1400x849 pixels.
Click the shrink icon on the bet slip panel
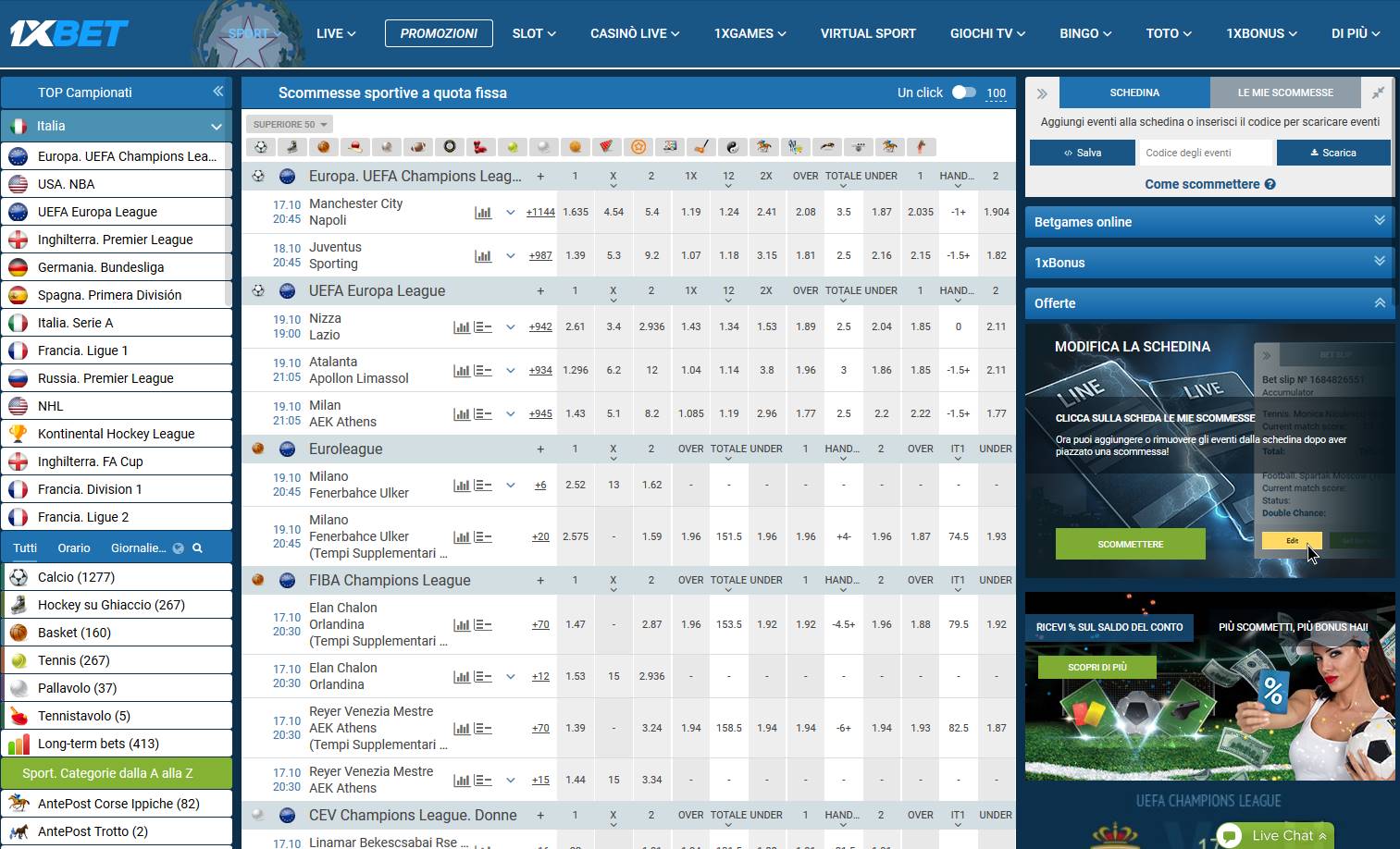(1378, 92)
